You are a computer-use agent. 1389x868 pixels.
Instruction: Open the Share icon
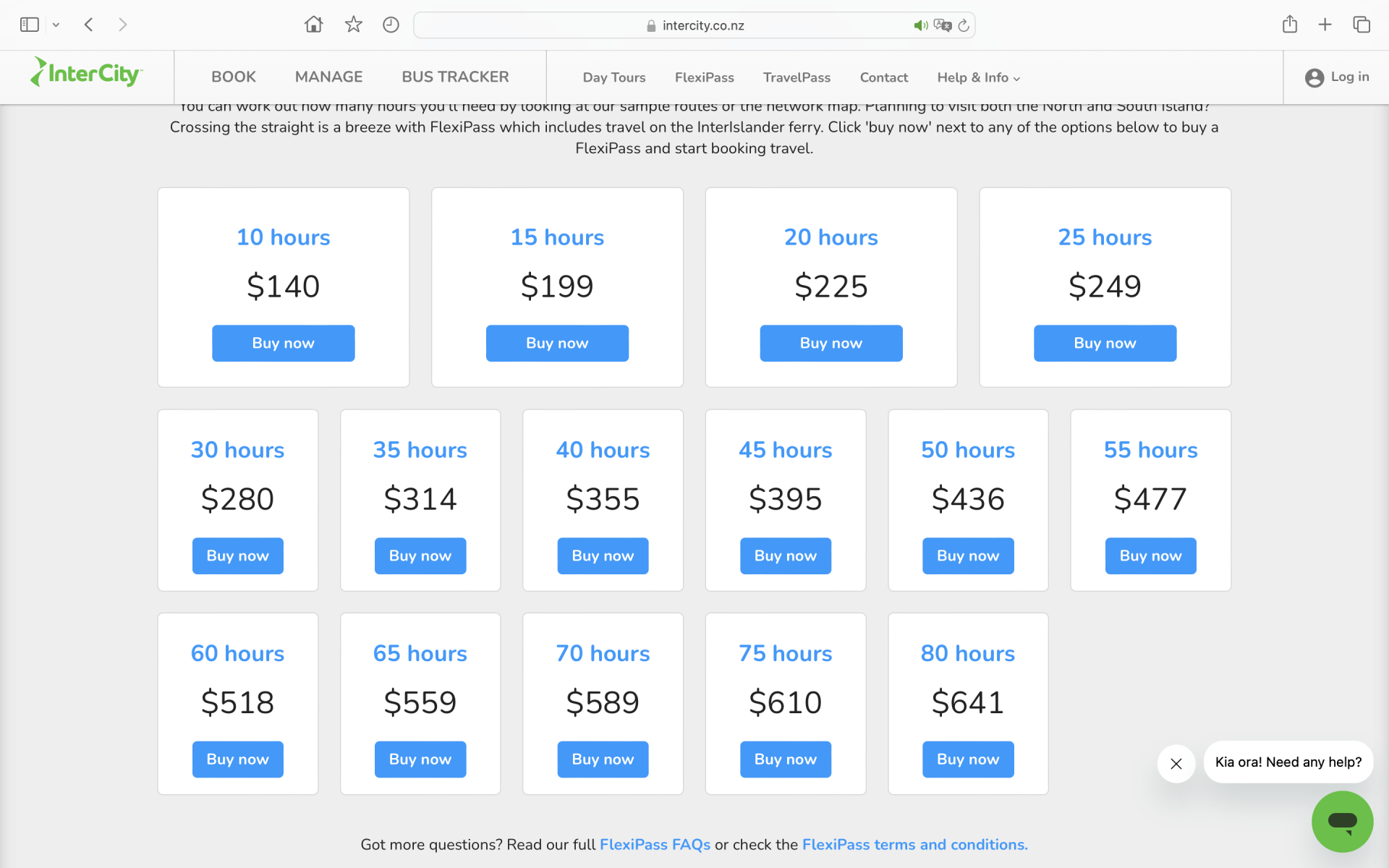coord(1290,25)
